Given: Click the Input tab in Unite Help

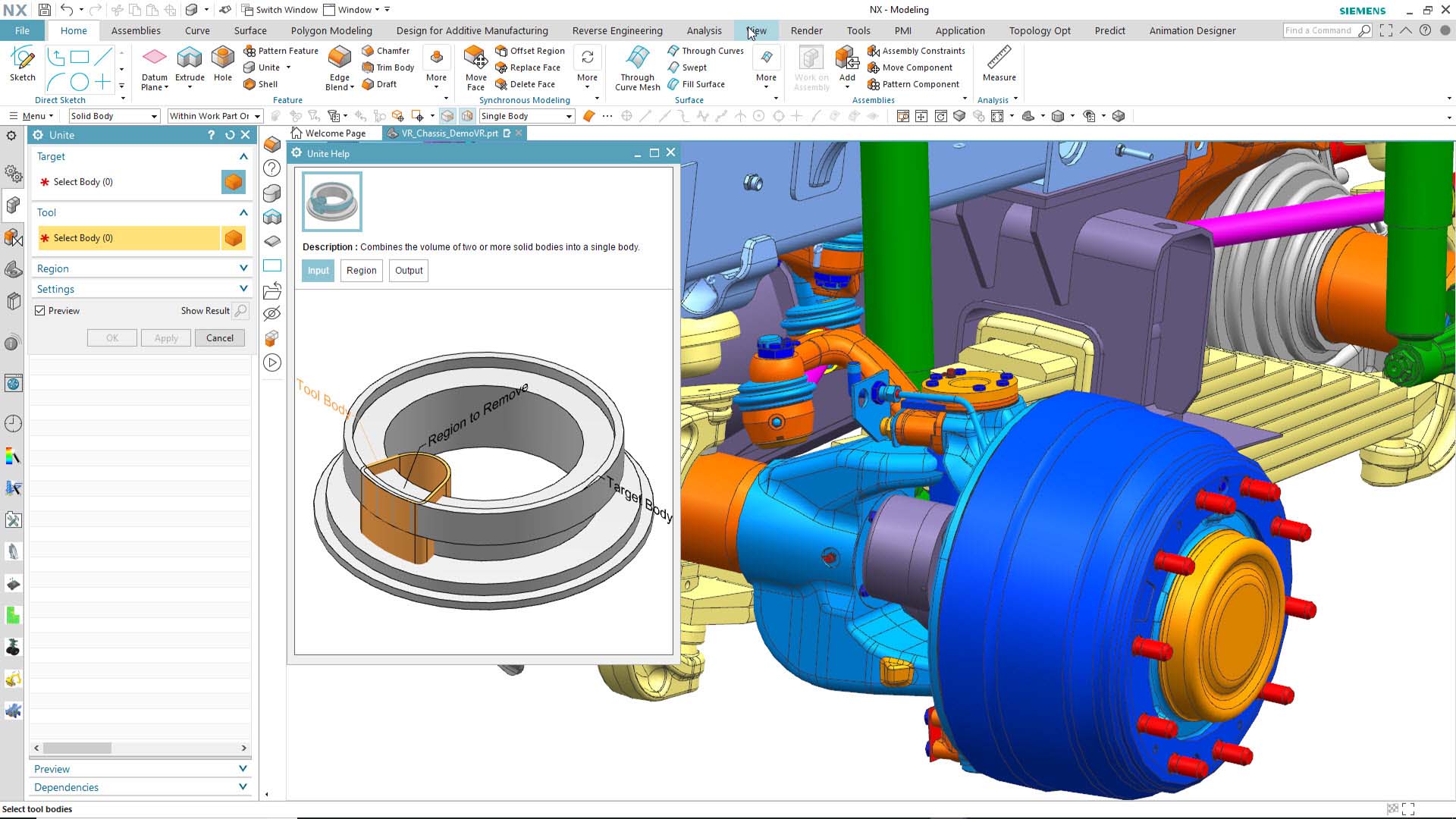Looking at the screenshot, I should click(x=318, y=270).
